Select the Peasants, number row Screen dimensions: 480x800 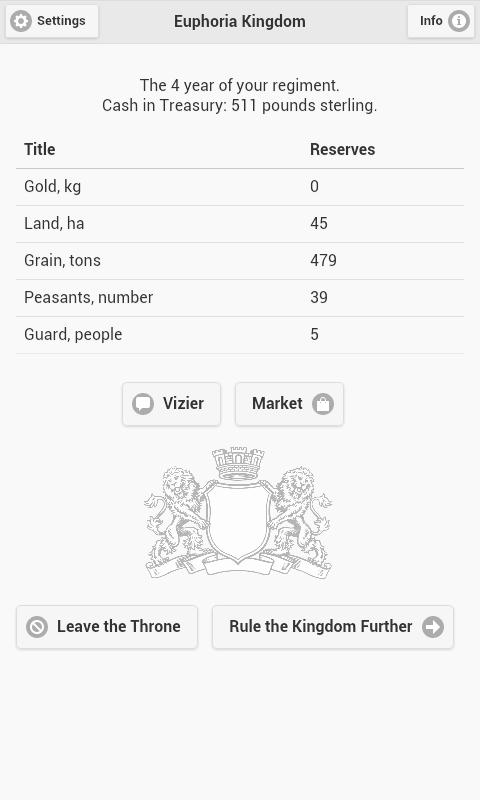click(240, 298)
